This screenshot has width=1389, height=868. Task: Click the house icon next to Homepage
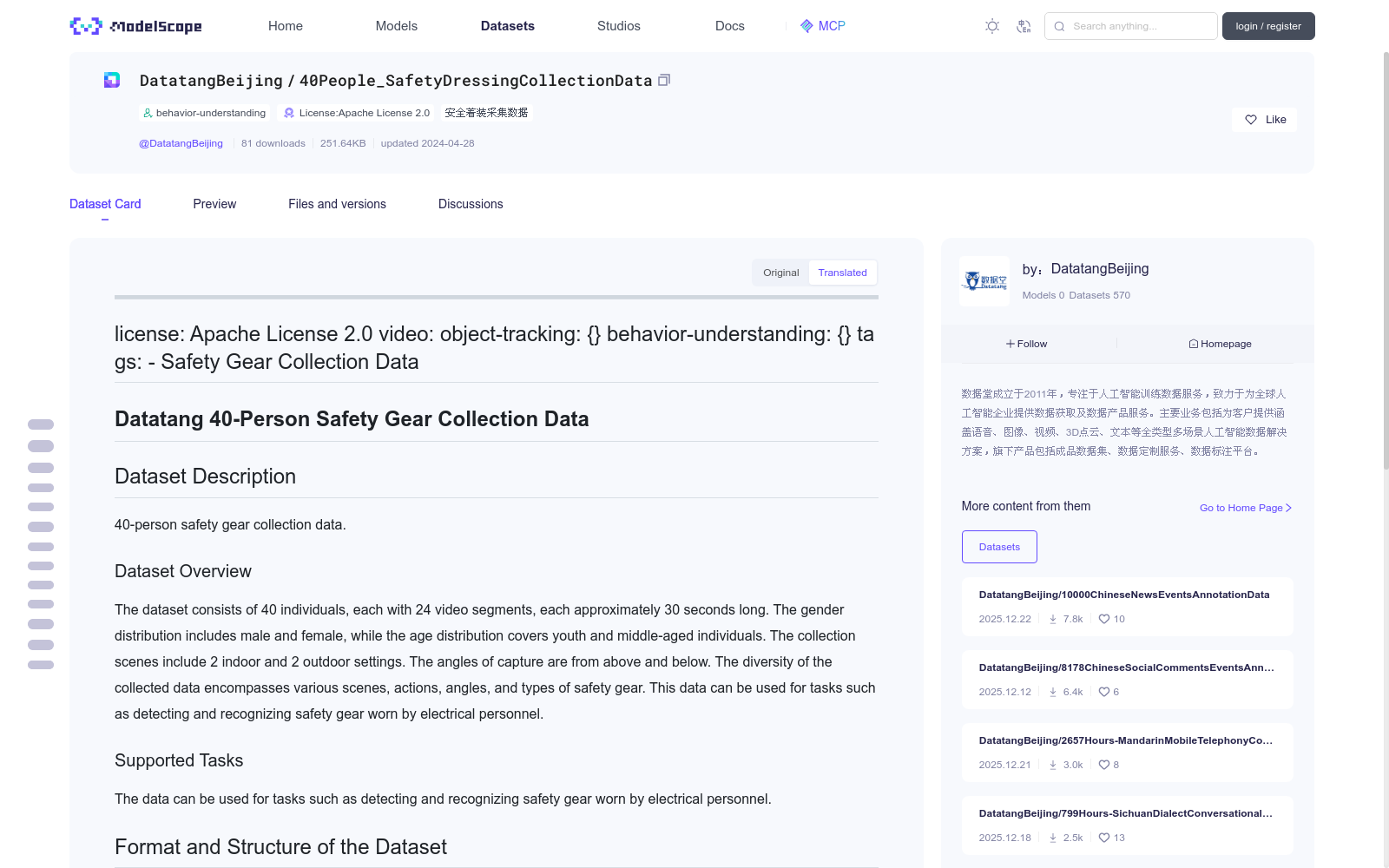(x=1194, y=344)
